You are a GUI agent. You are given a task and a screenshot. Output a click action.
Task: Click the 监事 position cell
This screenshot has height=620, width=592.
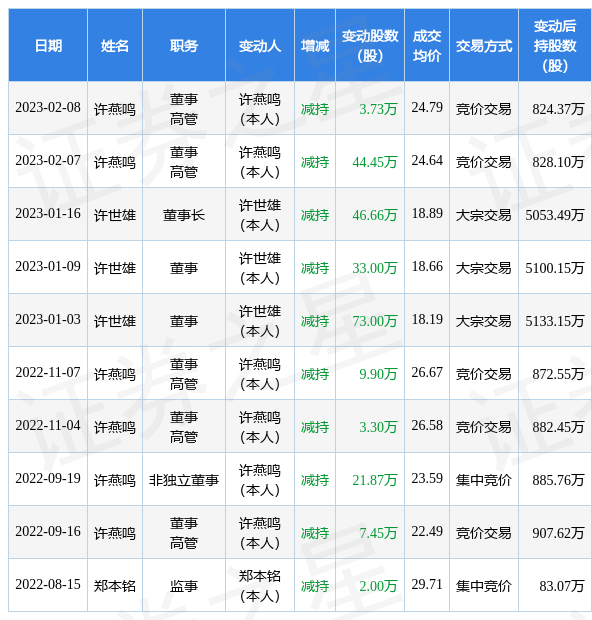coord(184,586)
